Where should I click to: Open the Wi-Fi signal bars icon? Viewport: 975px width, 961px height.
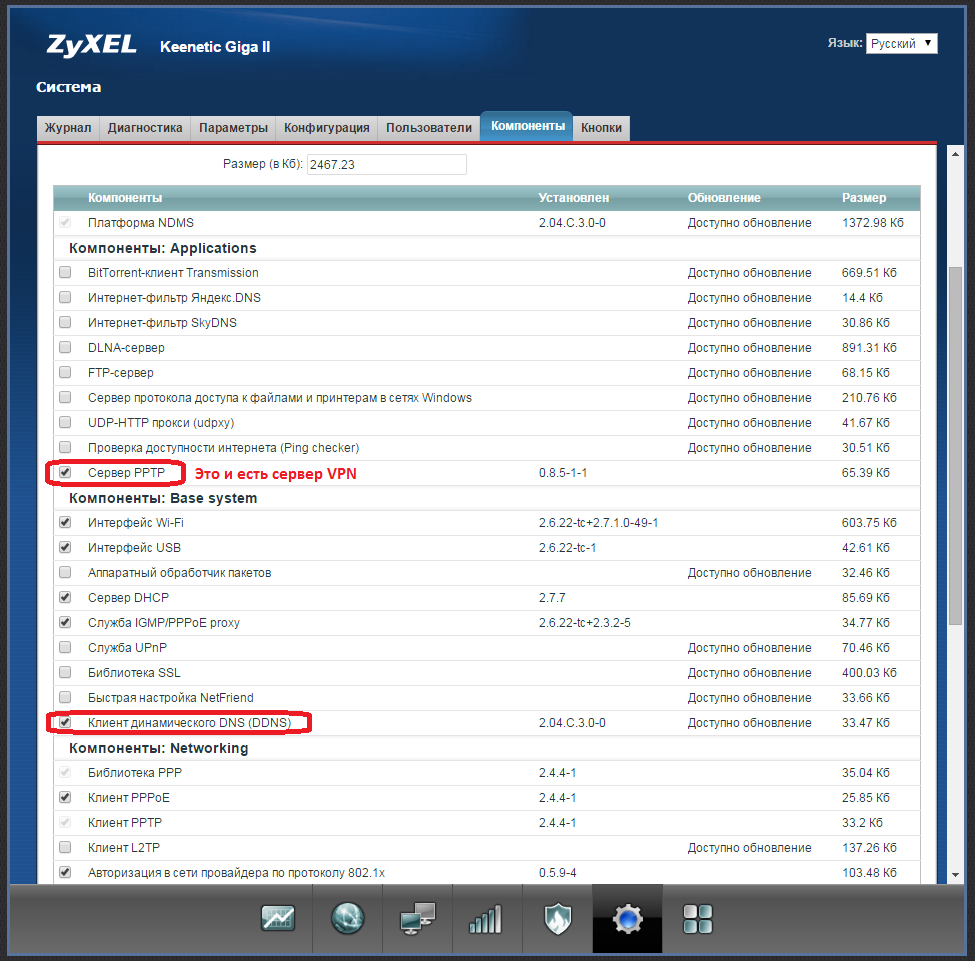tap(486, 919)
